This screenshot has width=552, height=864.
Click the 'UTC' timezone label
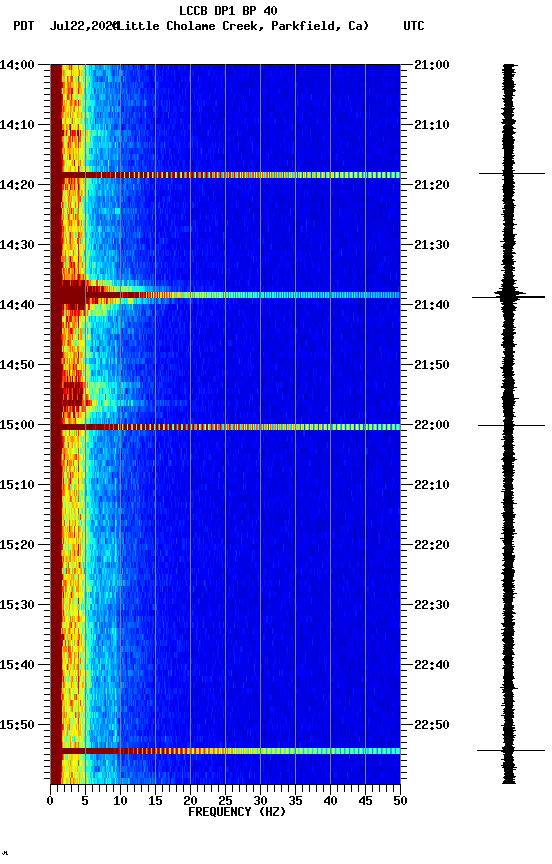click(x=414, y=26)
